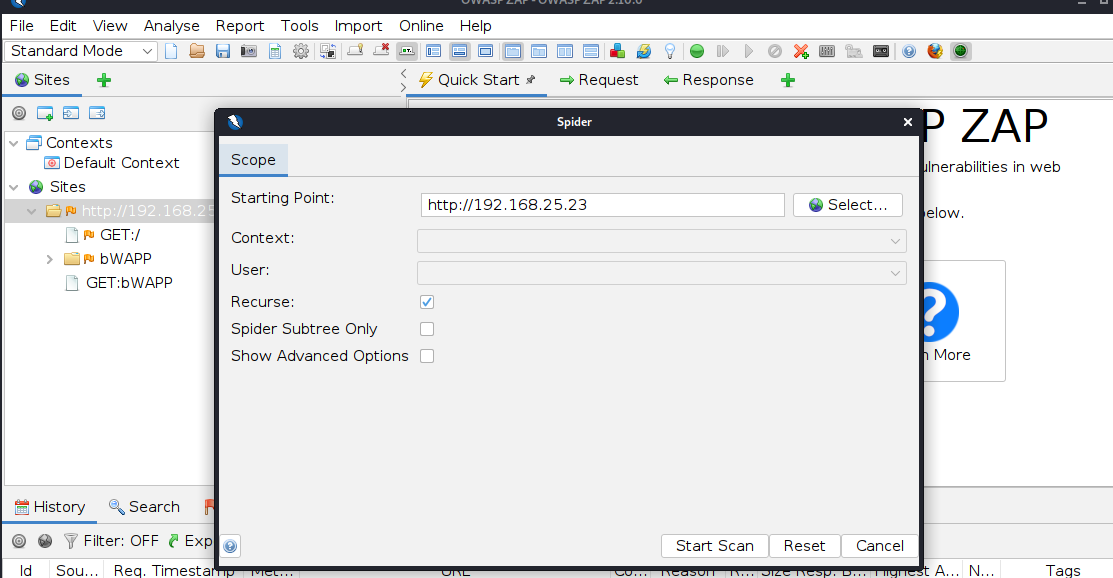Switch to the Response tab
Image resolution: width=1113 pixels, height=578 pixels.
pos(708,80)
